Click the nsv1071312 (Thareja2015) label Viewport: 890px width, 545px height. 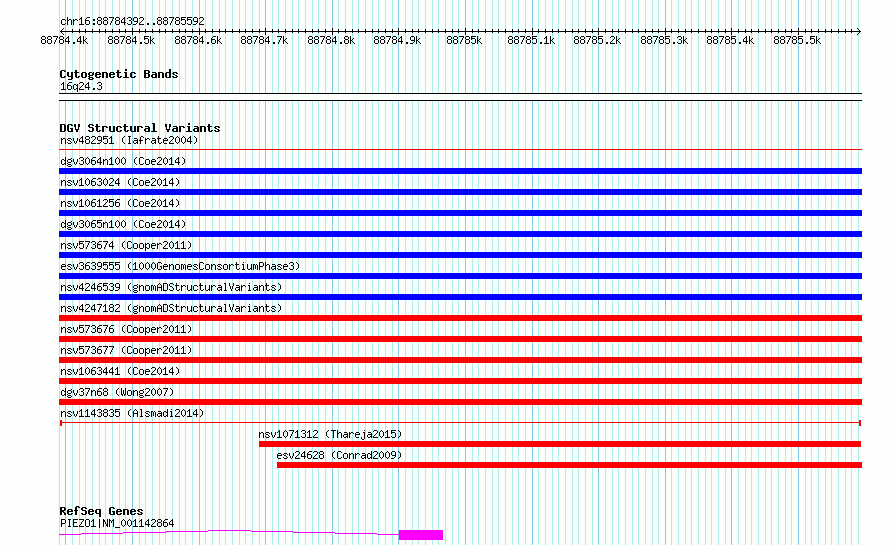point(330,434)
